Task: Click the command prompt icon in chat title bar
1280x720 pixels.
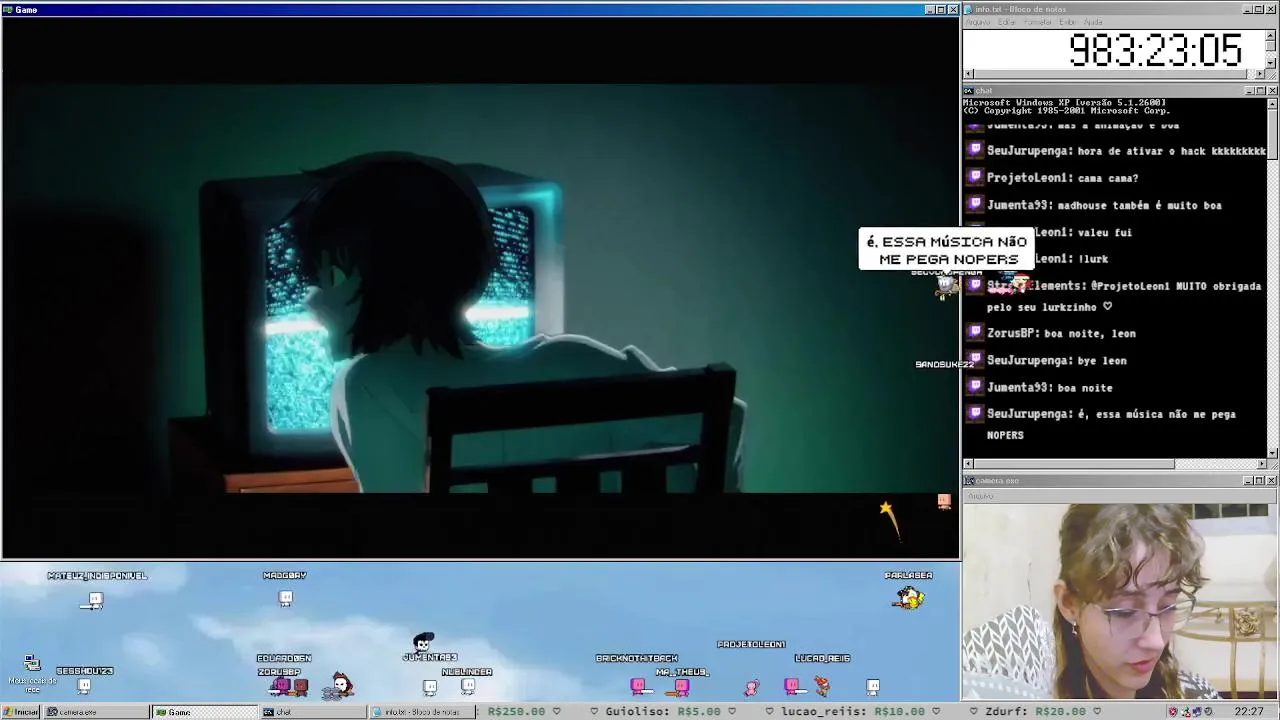Action: coord(968,91)
